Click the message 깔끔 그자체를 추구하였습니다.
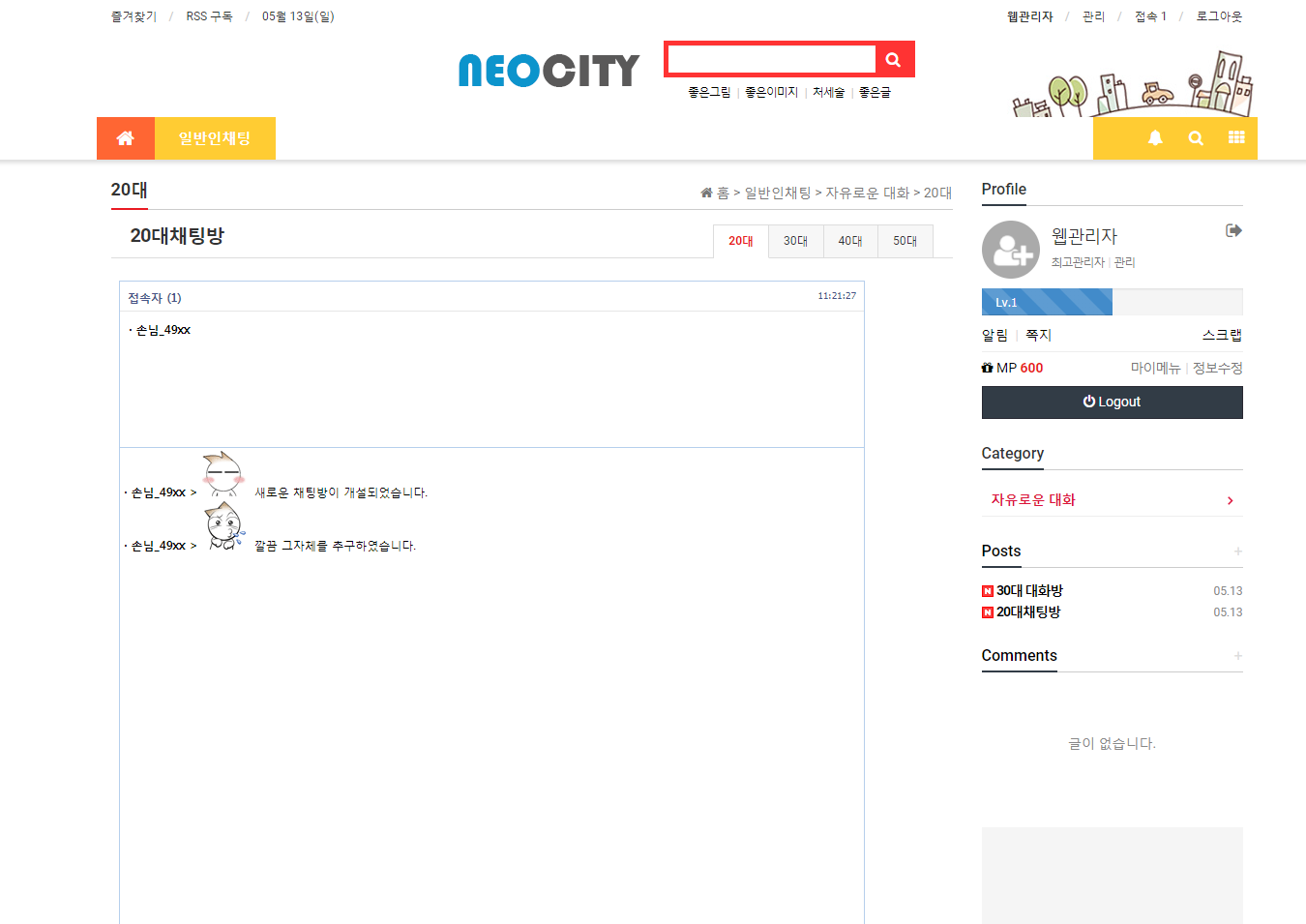The image size is (1306, 924). (336, 546)
